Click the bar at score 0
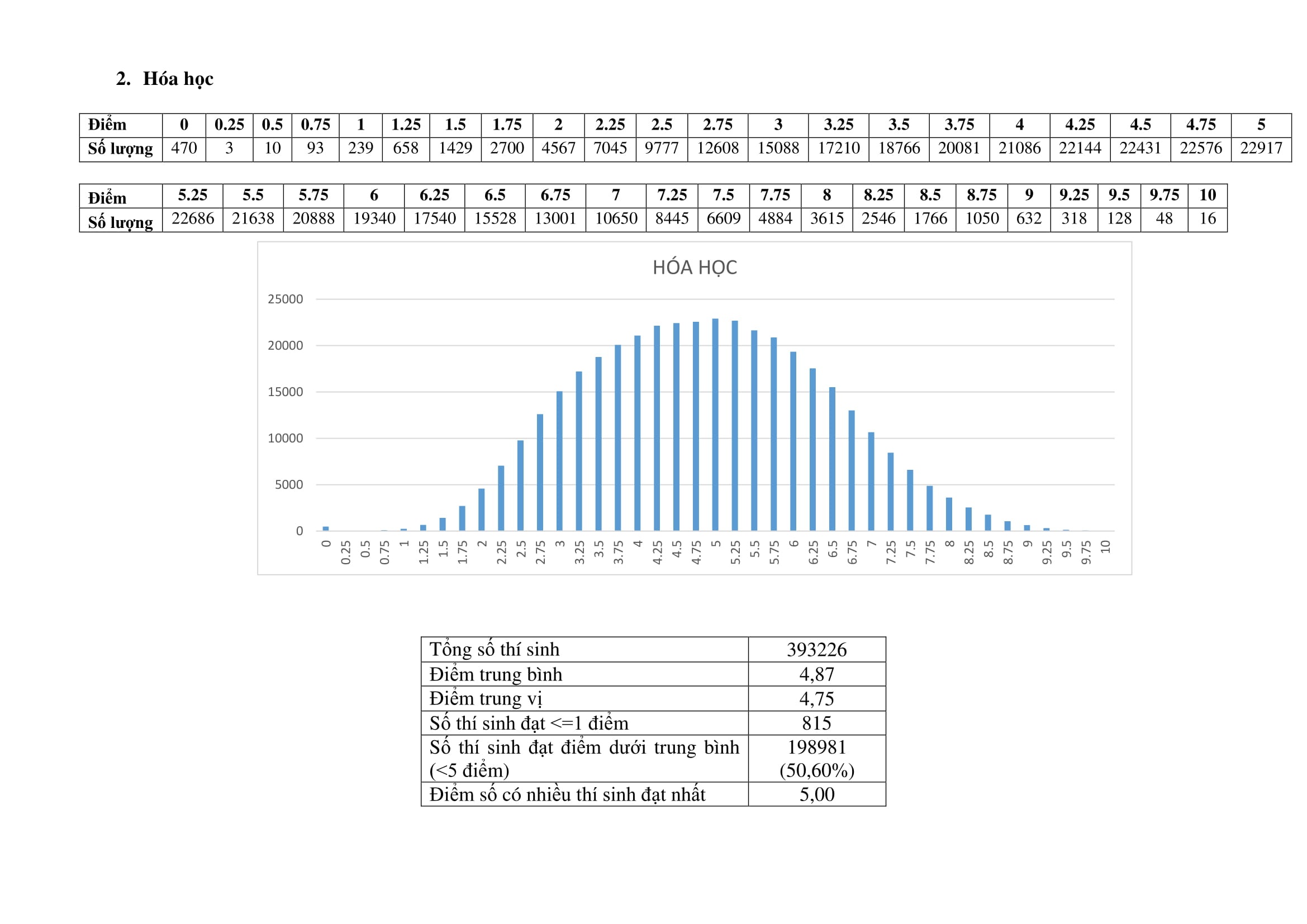Viewport: 1307px width, 924px height. [326, 528]
